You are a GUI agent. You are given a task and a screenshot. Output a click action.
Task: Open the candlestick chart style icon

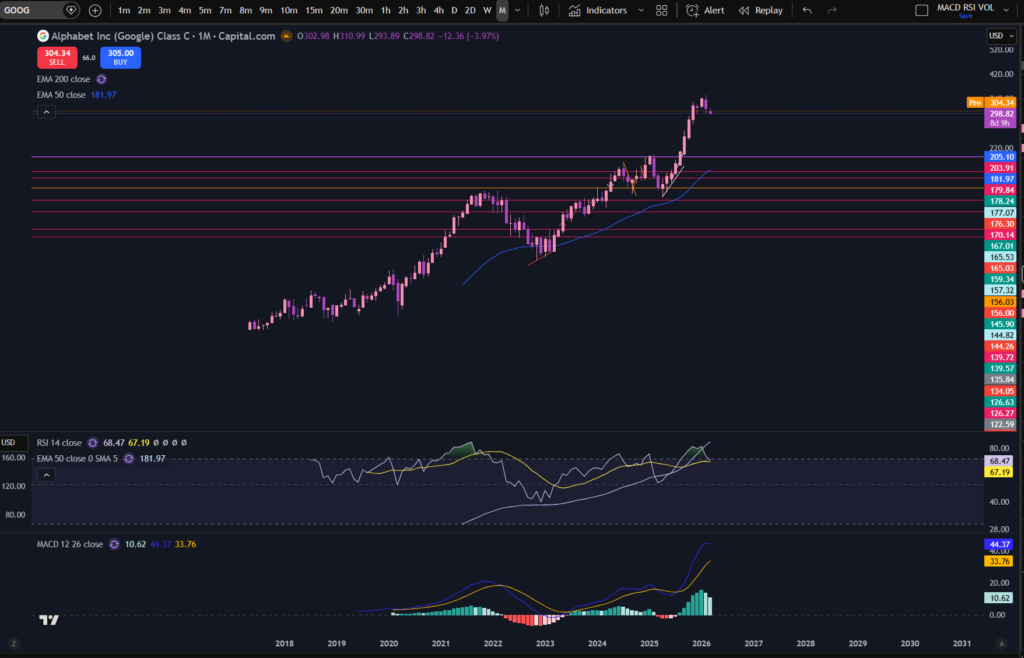[x=544, y=10]
